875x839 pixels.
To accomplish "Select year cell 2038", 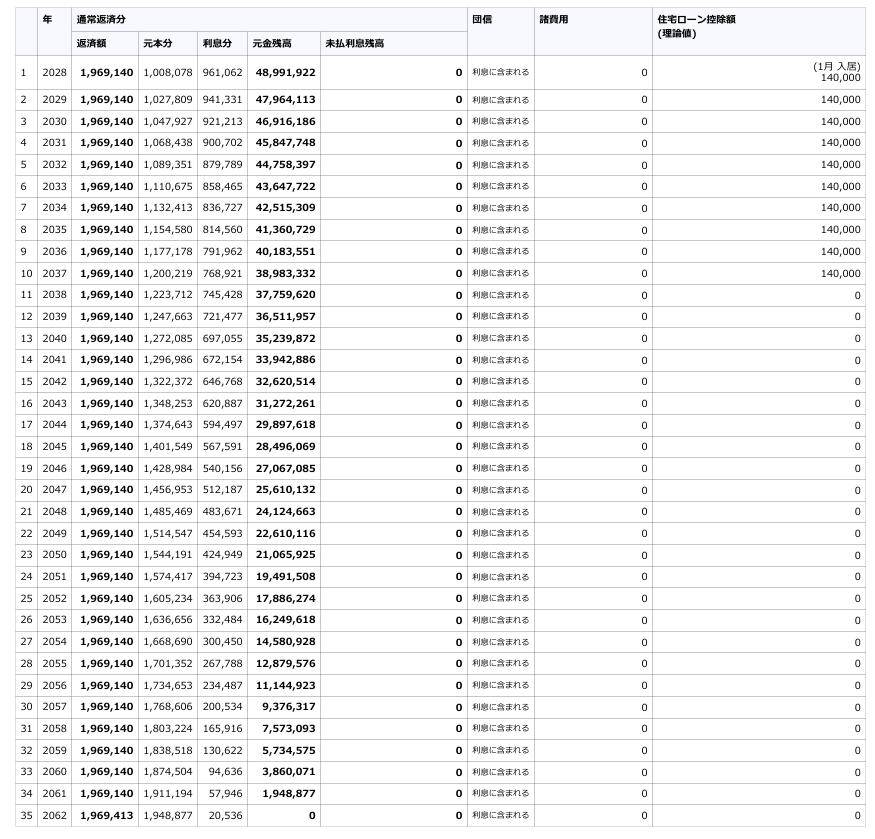I will click(x=54, y=295).
